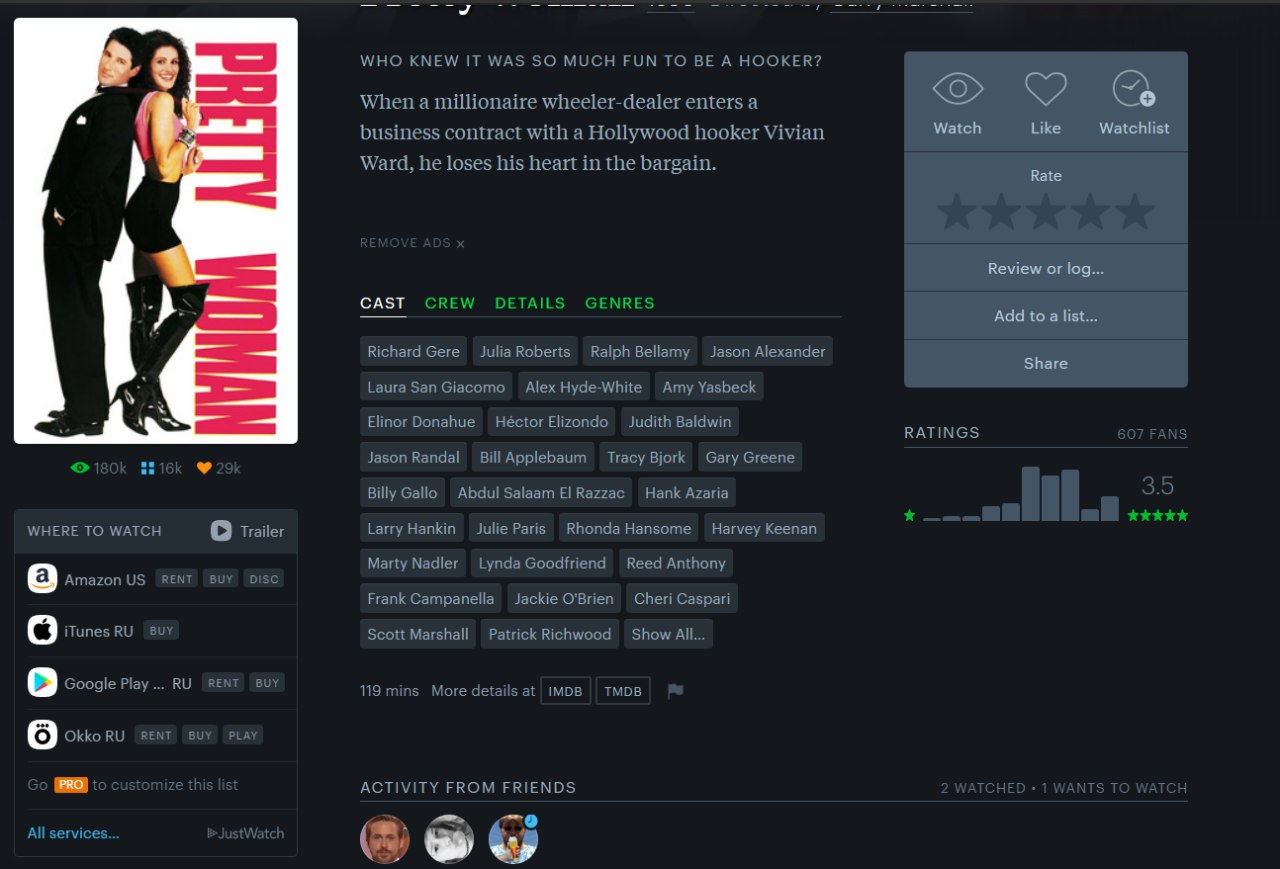Click the 180k watched eye stat
This screenshot has height=869, width=1280.
99,468
